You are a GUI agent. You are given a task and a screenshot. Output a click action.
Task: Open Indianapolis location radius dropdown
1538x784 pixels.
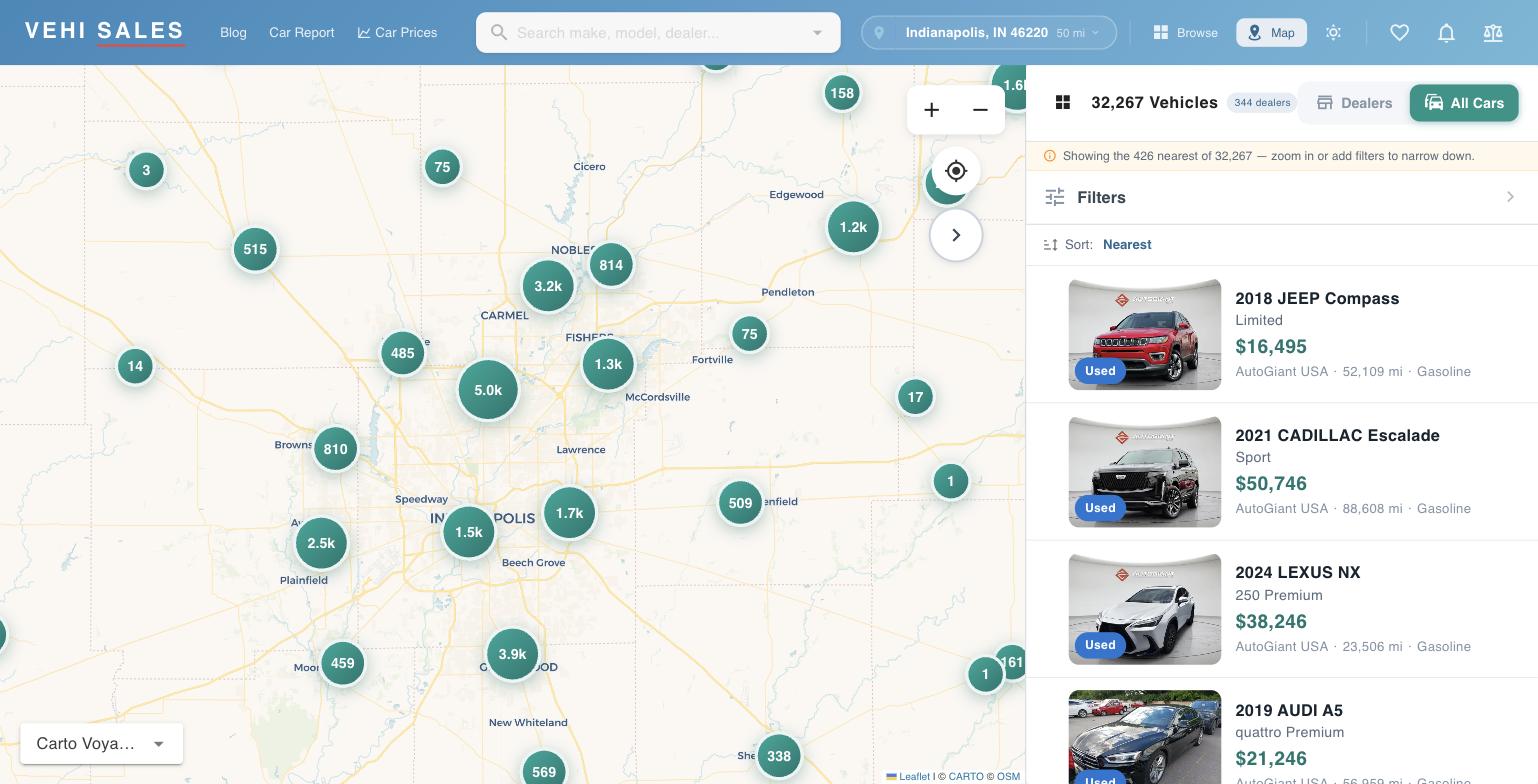tap(988, 33)
